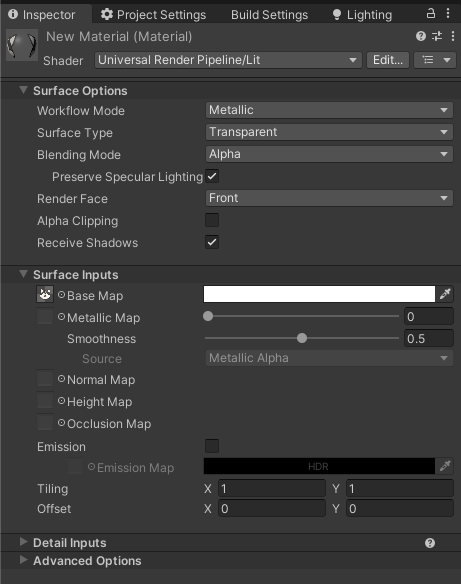Open Detail Inputs help icon

430,543
